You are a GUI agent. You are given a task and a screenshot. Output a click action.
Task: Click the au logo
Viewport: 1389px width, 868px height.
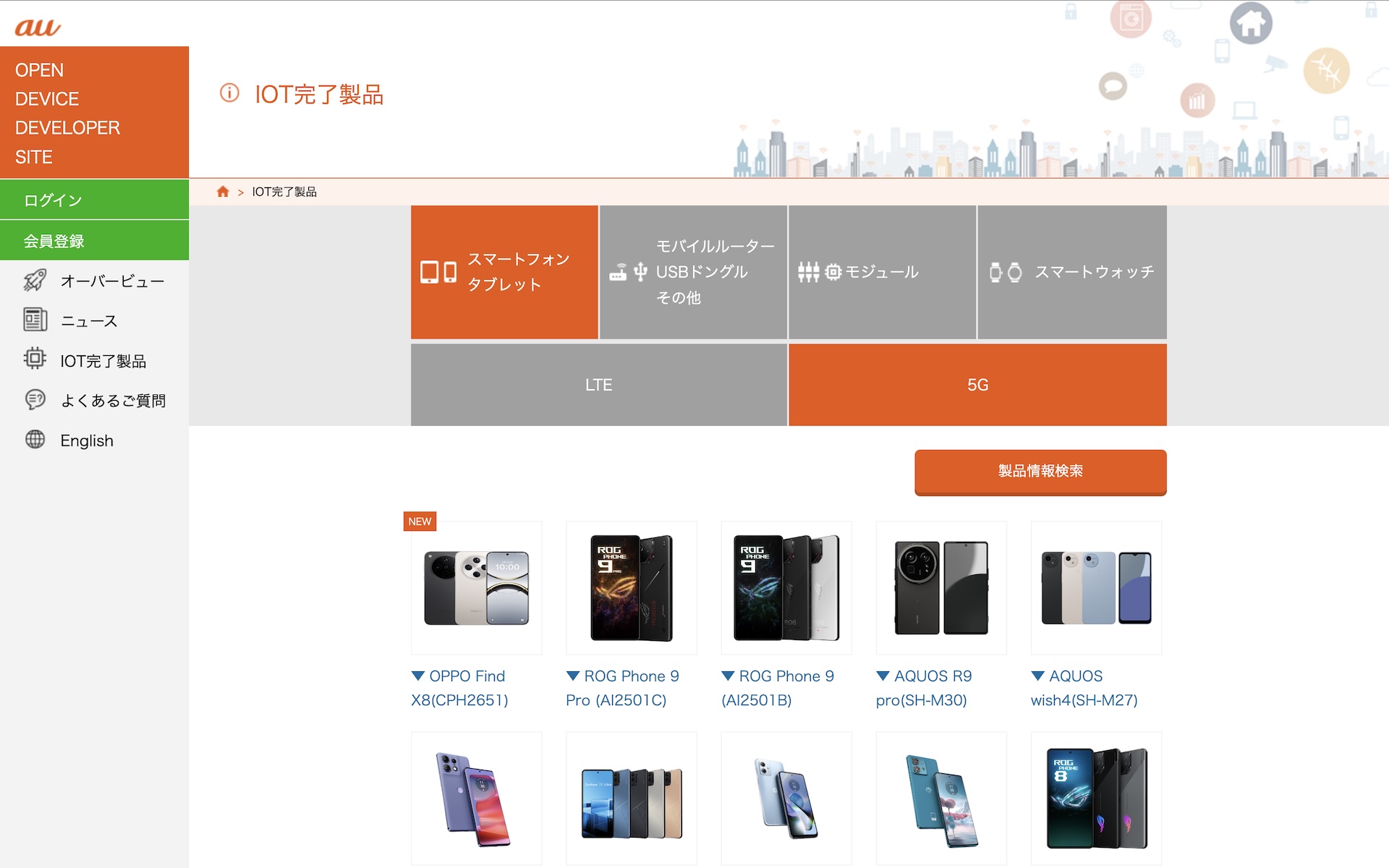point(38,27)
